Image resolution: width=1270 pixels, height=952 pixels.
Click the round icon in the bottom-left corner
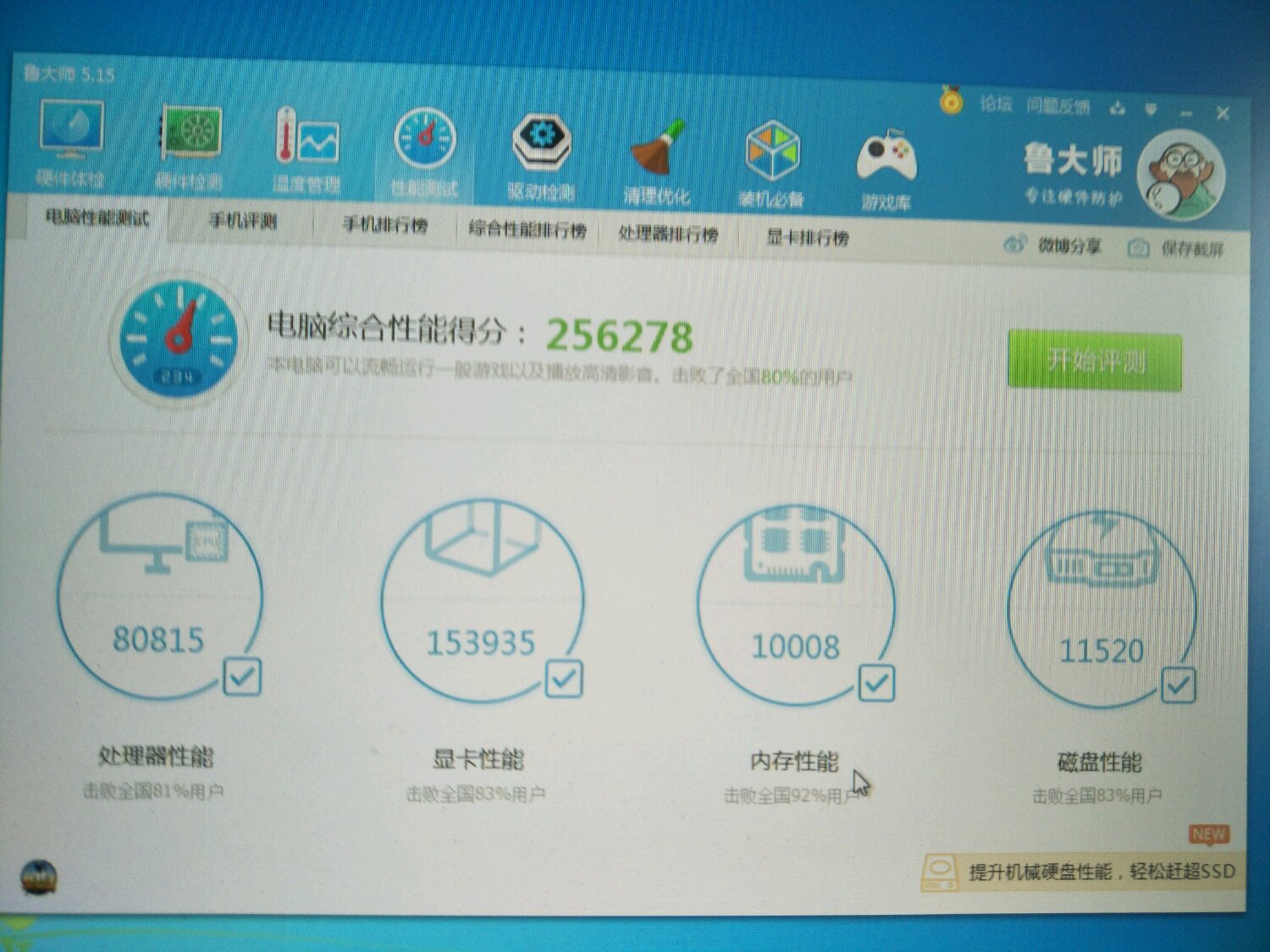[x=38, y=877]
